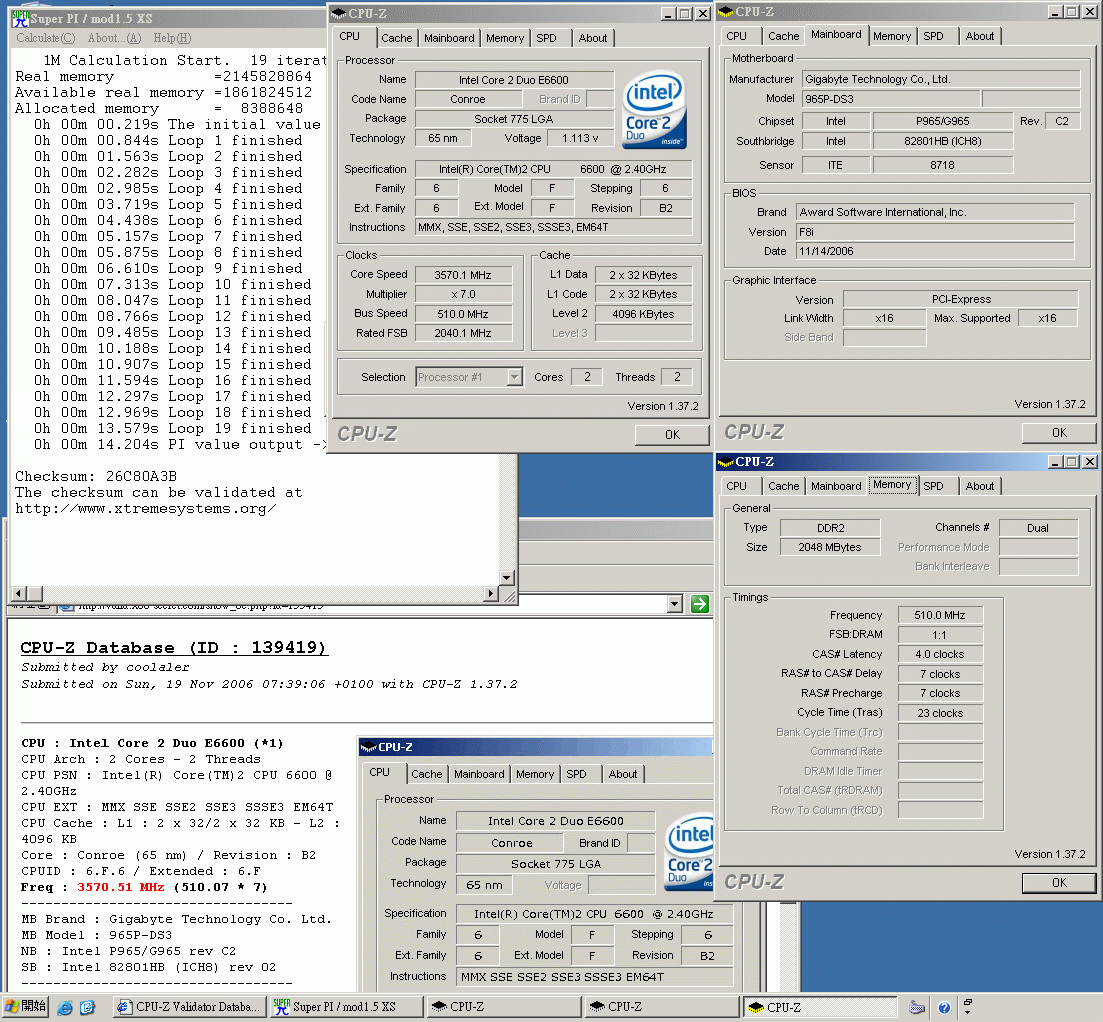Click Super PI vertical scrollbar down arrow
The height and width of the screenshot is (1022, 1103).
point(506,577)
